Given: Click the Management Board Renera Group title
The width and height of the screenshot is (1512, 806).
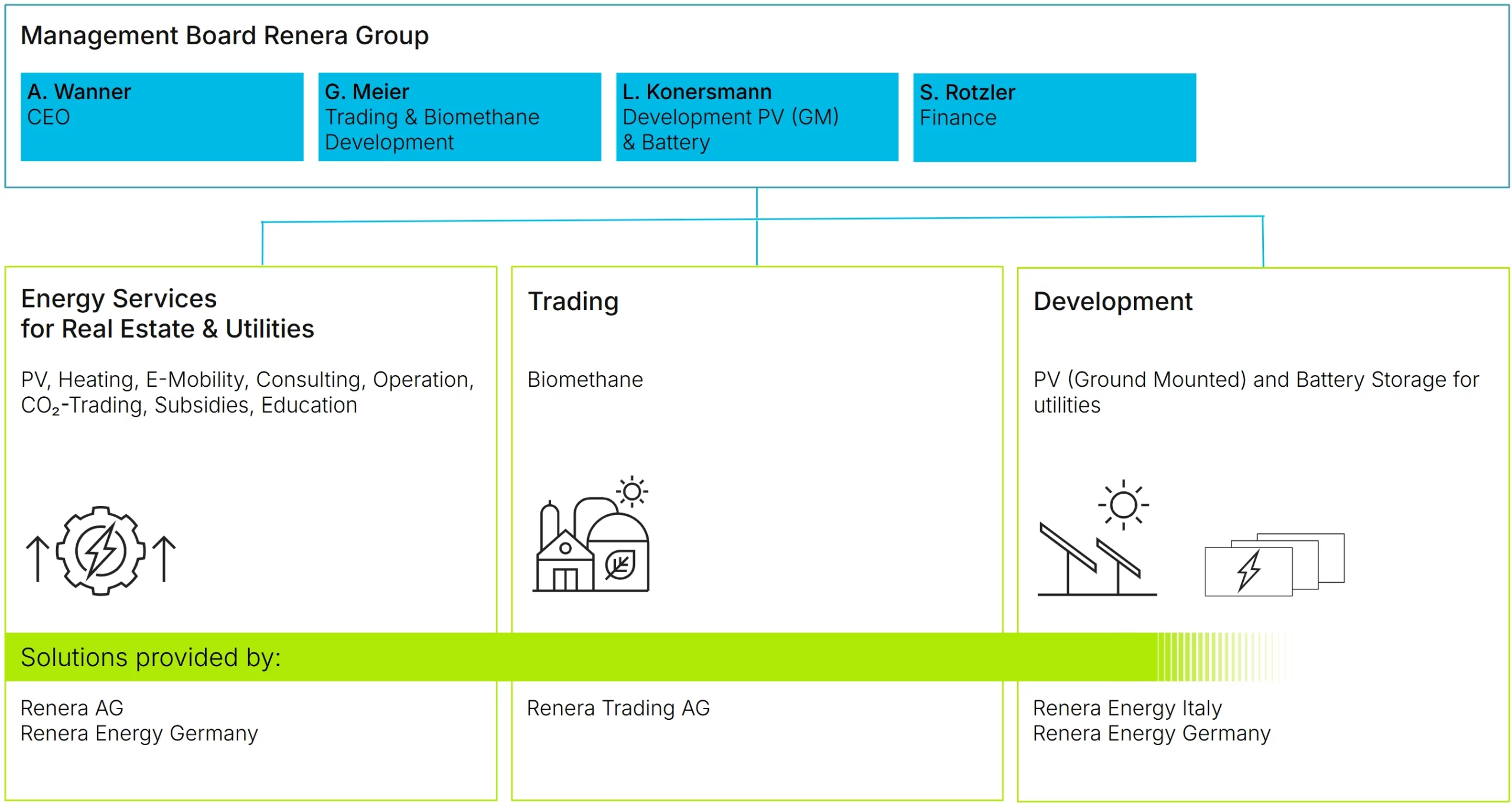Looking at the screenshot, I should click(224, 35).
